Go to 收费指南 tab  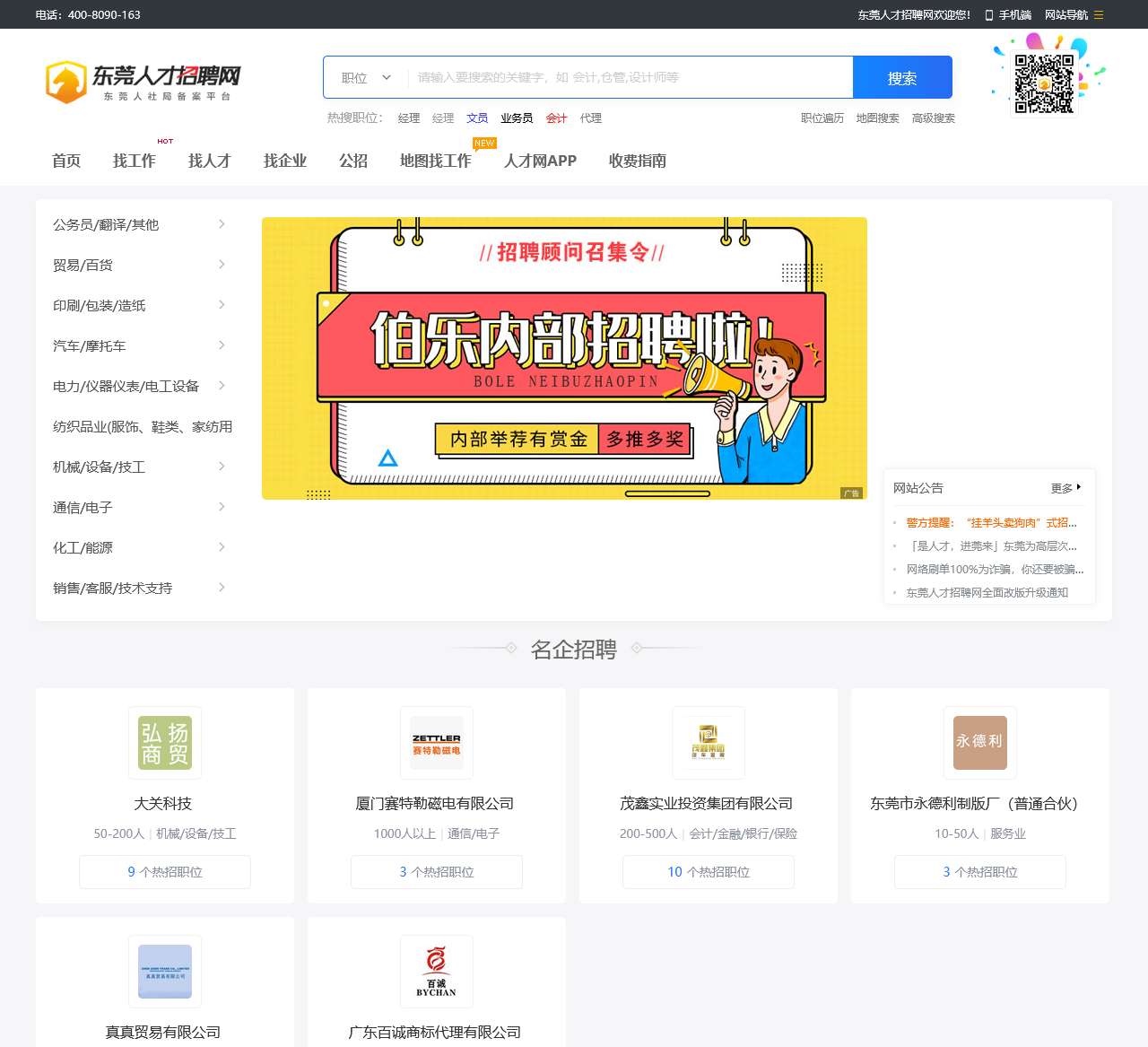(x=638, y=161)
